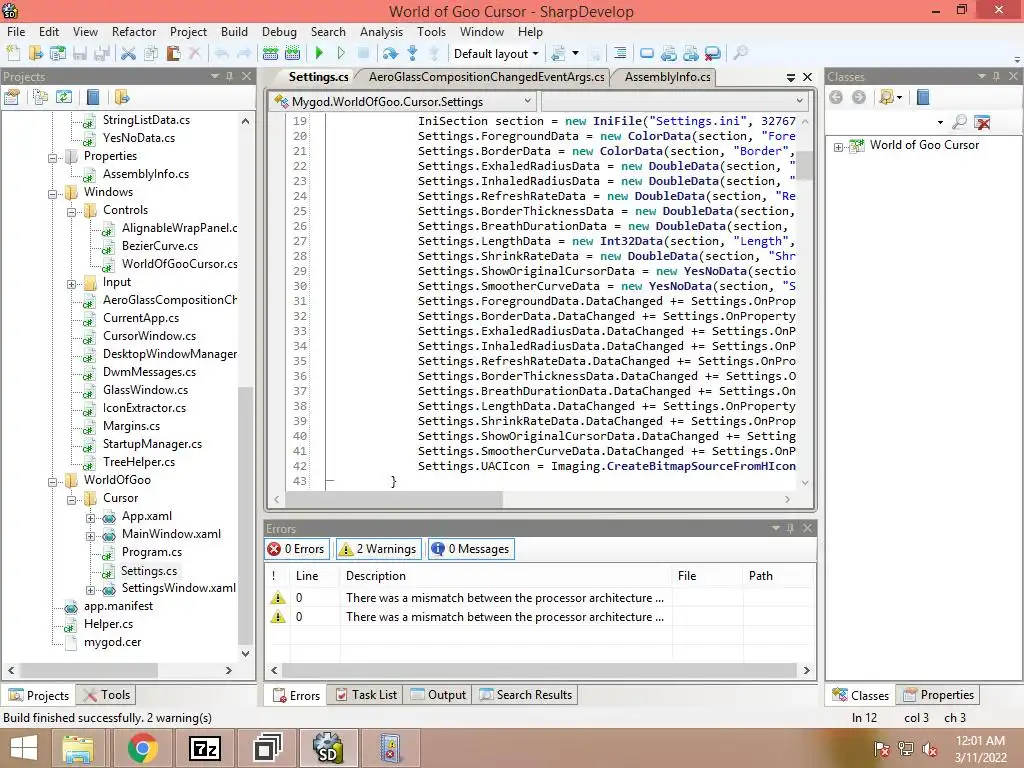Click the Next Bookmark icon

(x=691, y=54)
